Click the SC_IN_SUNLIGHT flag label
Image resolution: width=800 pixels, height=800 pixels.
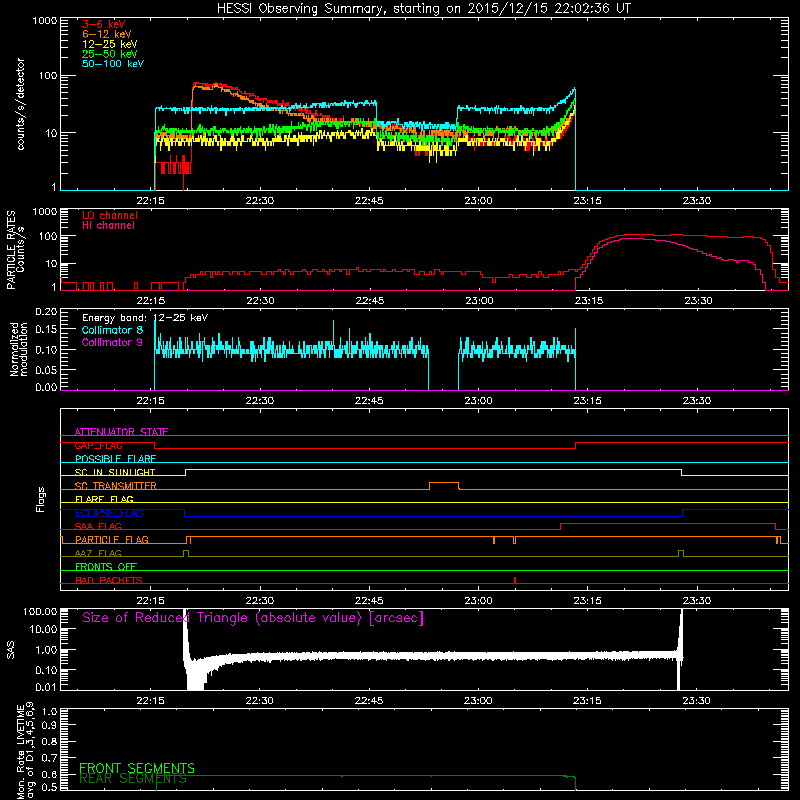[x=115, y=472]
